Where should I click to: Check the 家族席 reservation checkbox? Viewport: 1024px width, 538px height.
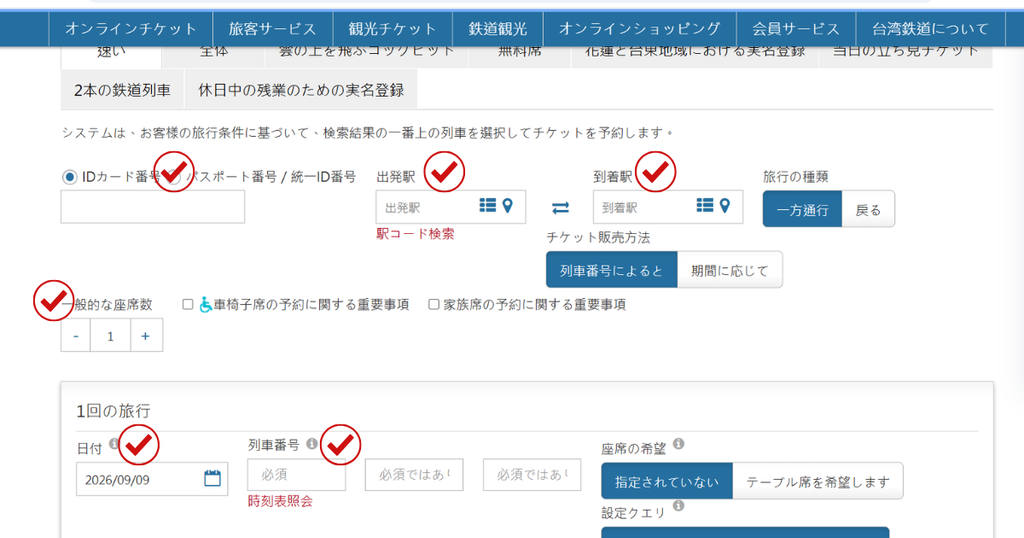tap(434, 304)
